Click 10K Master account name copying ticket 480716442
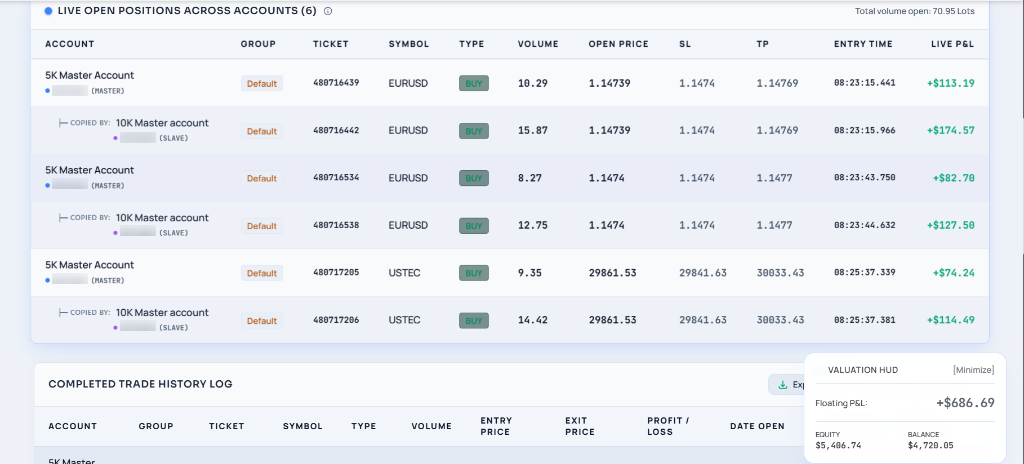 click(163, 123)
